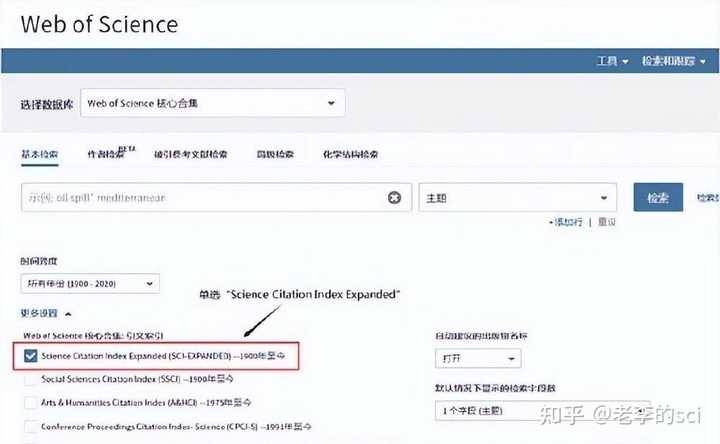Open the 打开 auto-suggest publication dropdown
Viewport: 720px width, 444px height.
478,359
